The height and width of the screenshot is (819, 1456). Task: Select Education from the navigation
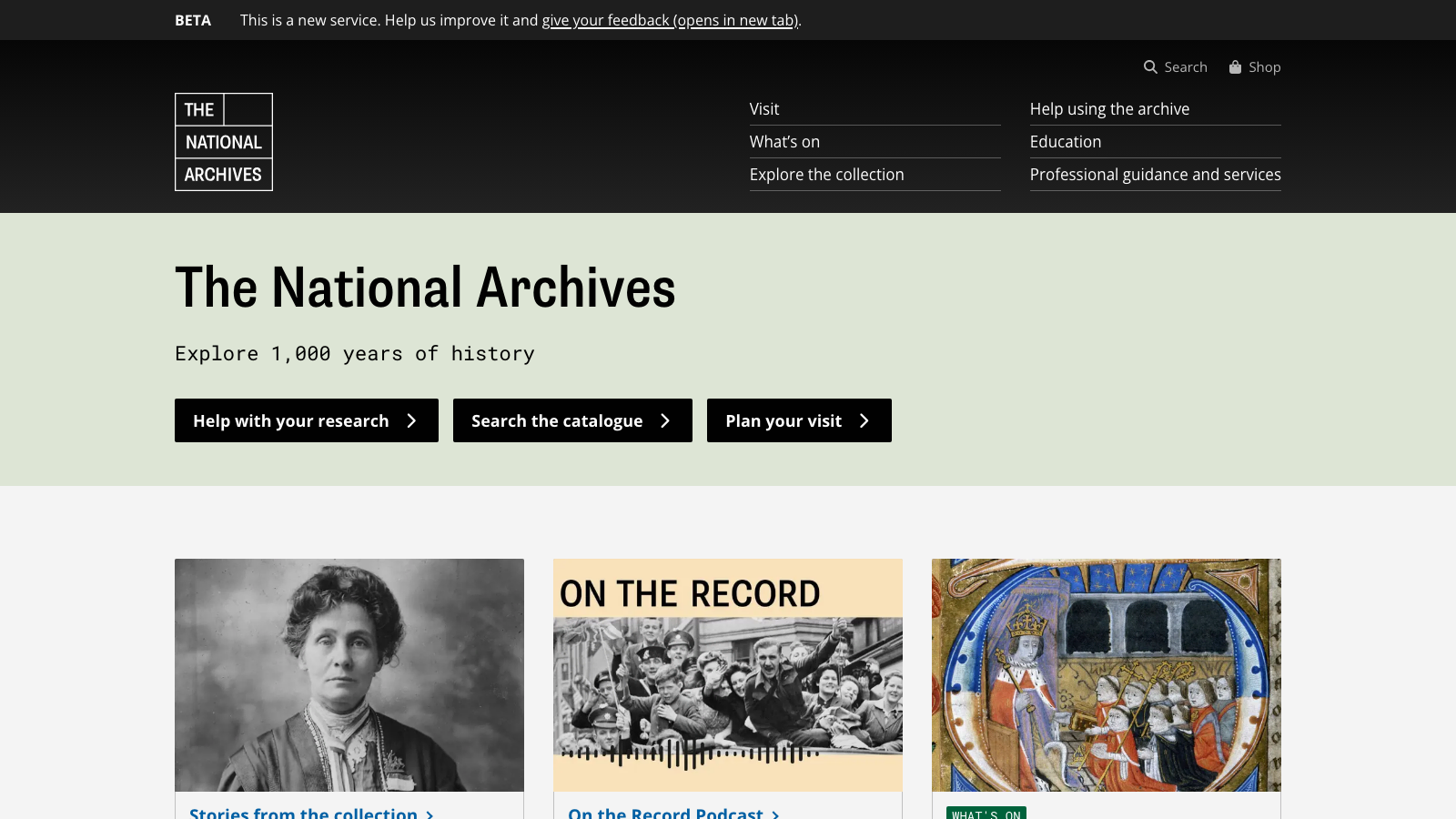click(x=1066, y=141)
